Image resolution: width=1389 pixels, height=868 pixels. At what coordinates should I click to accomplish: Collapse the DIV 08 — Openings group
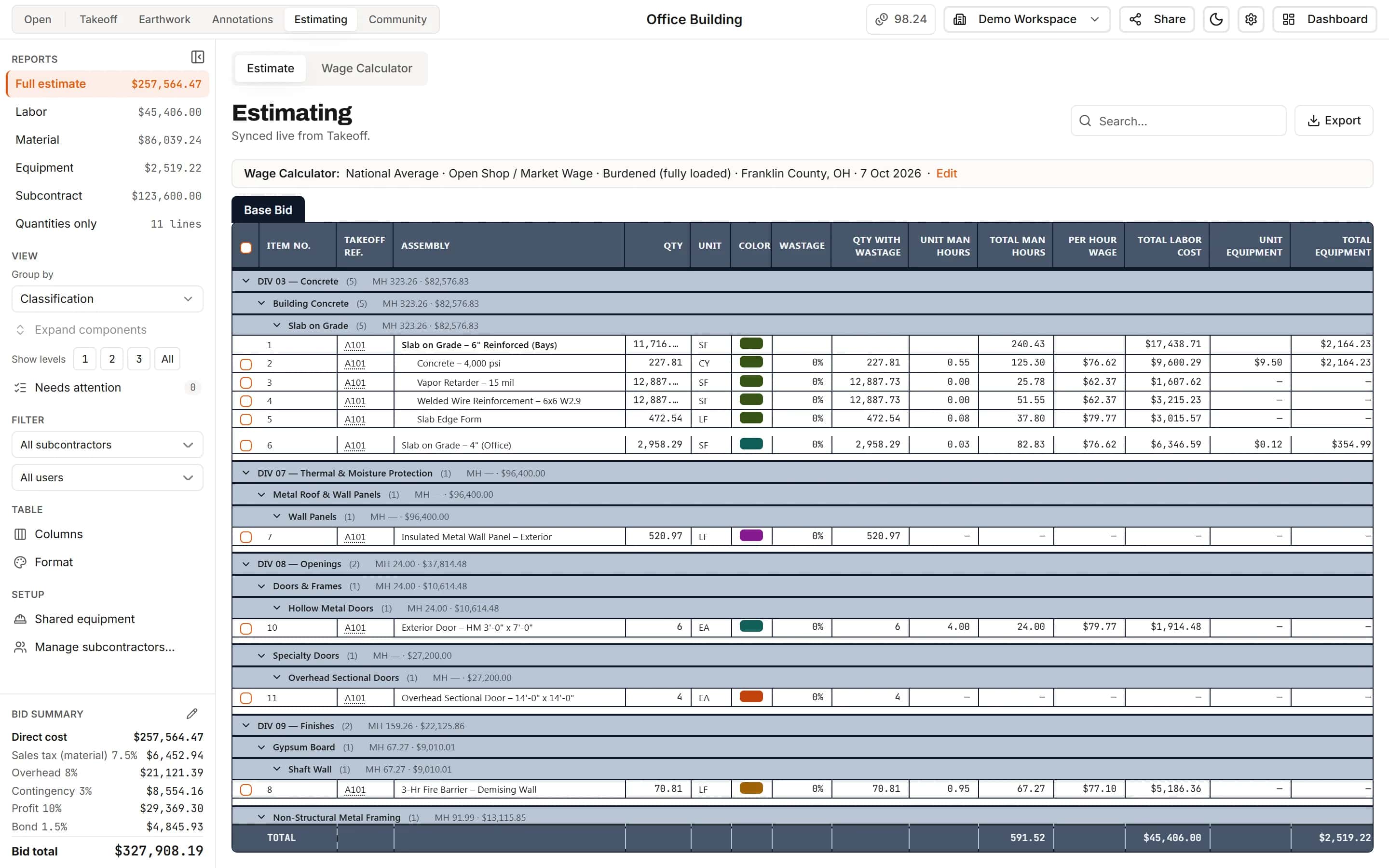point(245,564)
